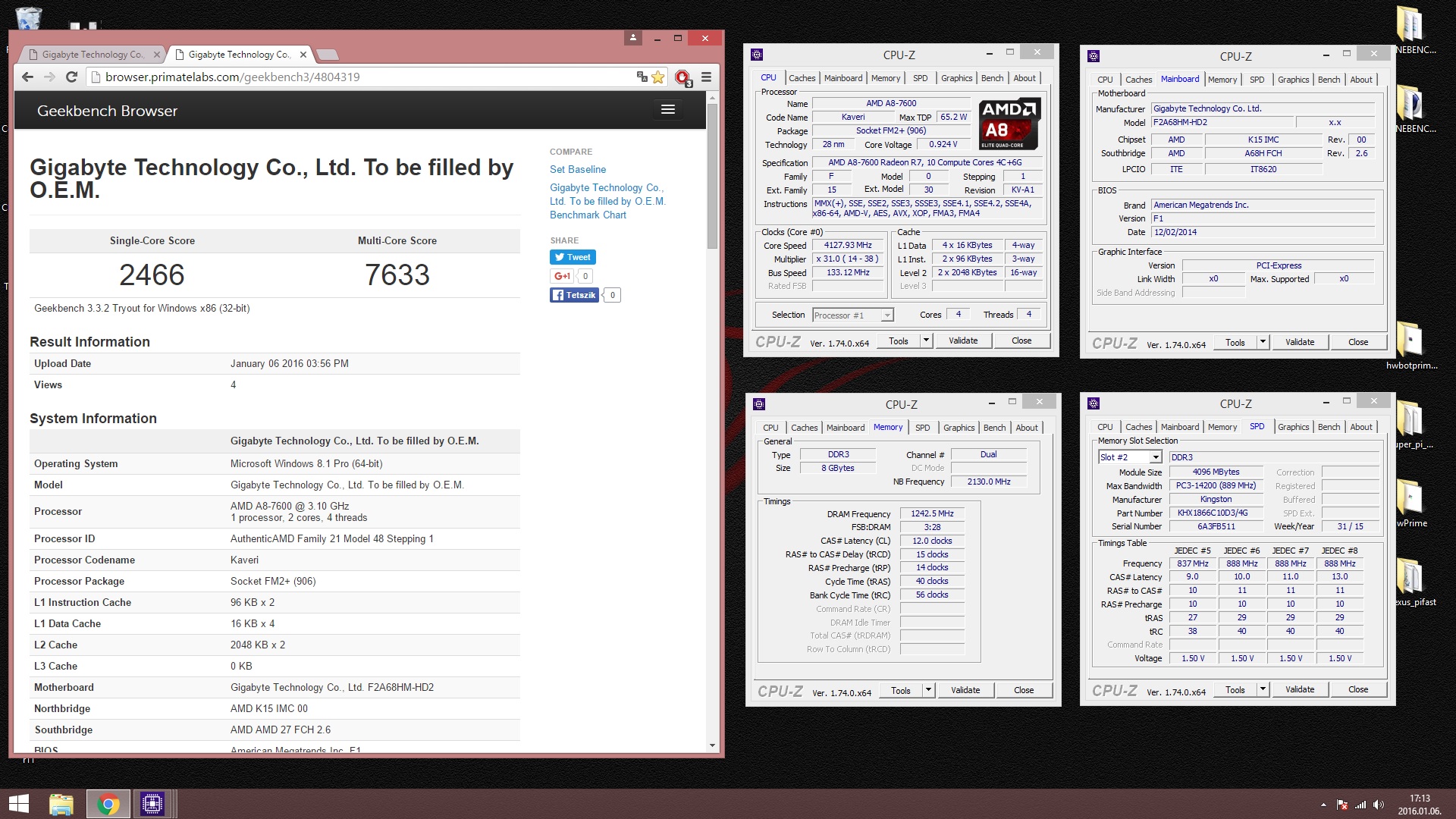Open the Set Baseline link
The width and height of the screenshot is (1456, 819).
pos(578,169)
